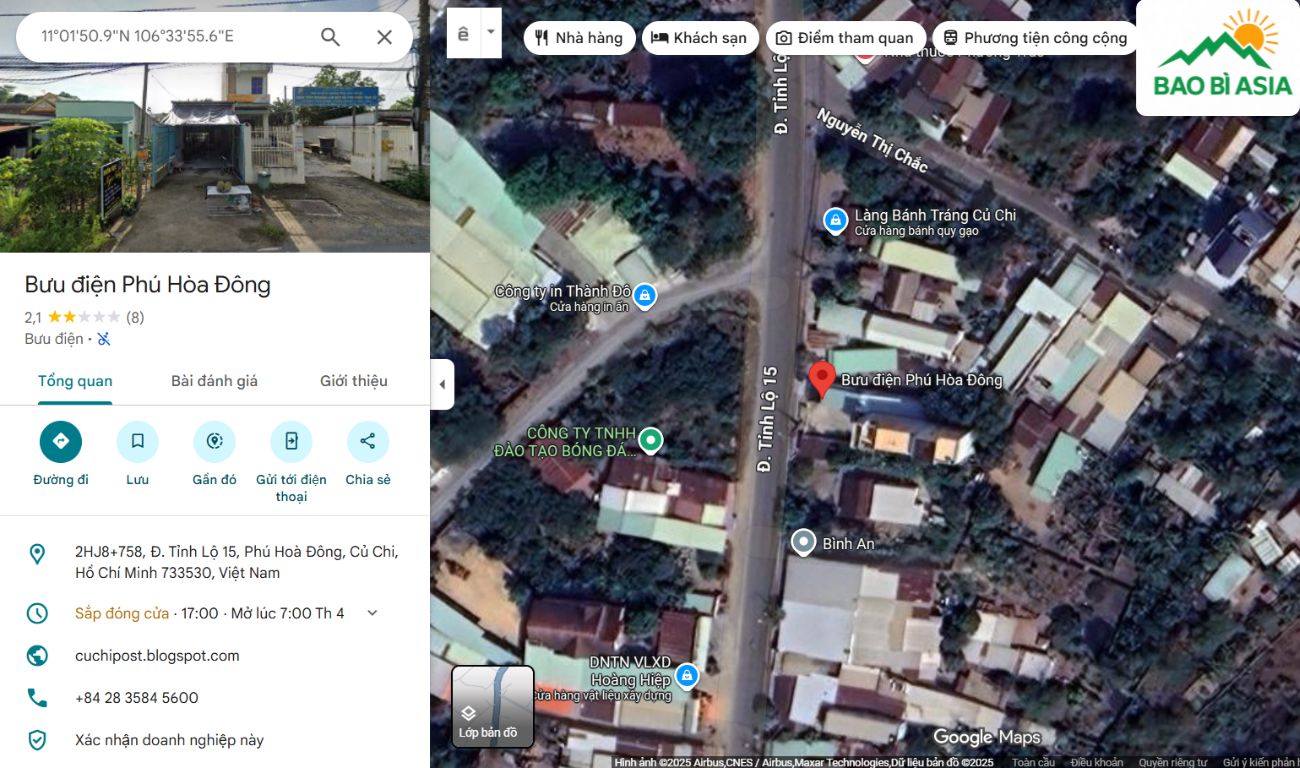Switch to the Bài đánh giá tab
1300x768 pixels.
(x=214, y=381)
